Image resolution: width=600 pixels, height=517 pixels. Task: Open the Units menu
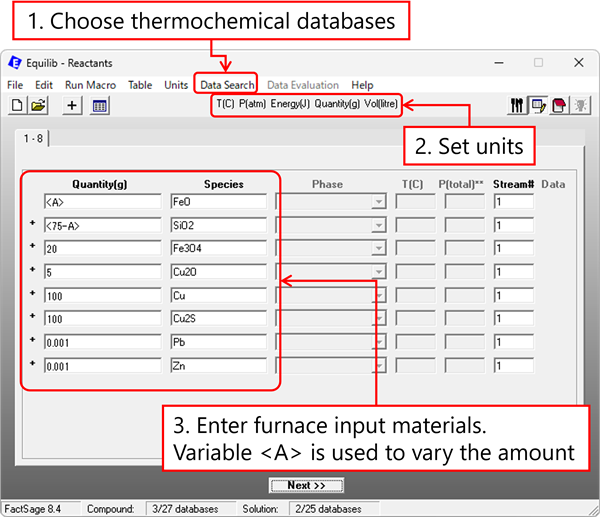pos(176,85)
